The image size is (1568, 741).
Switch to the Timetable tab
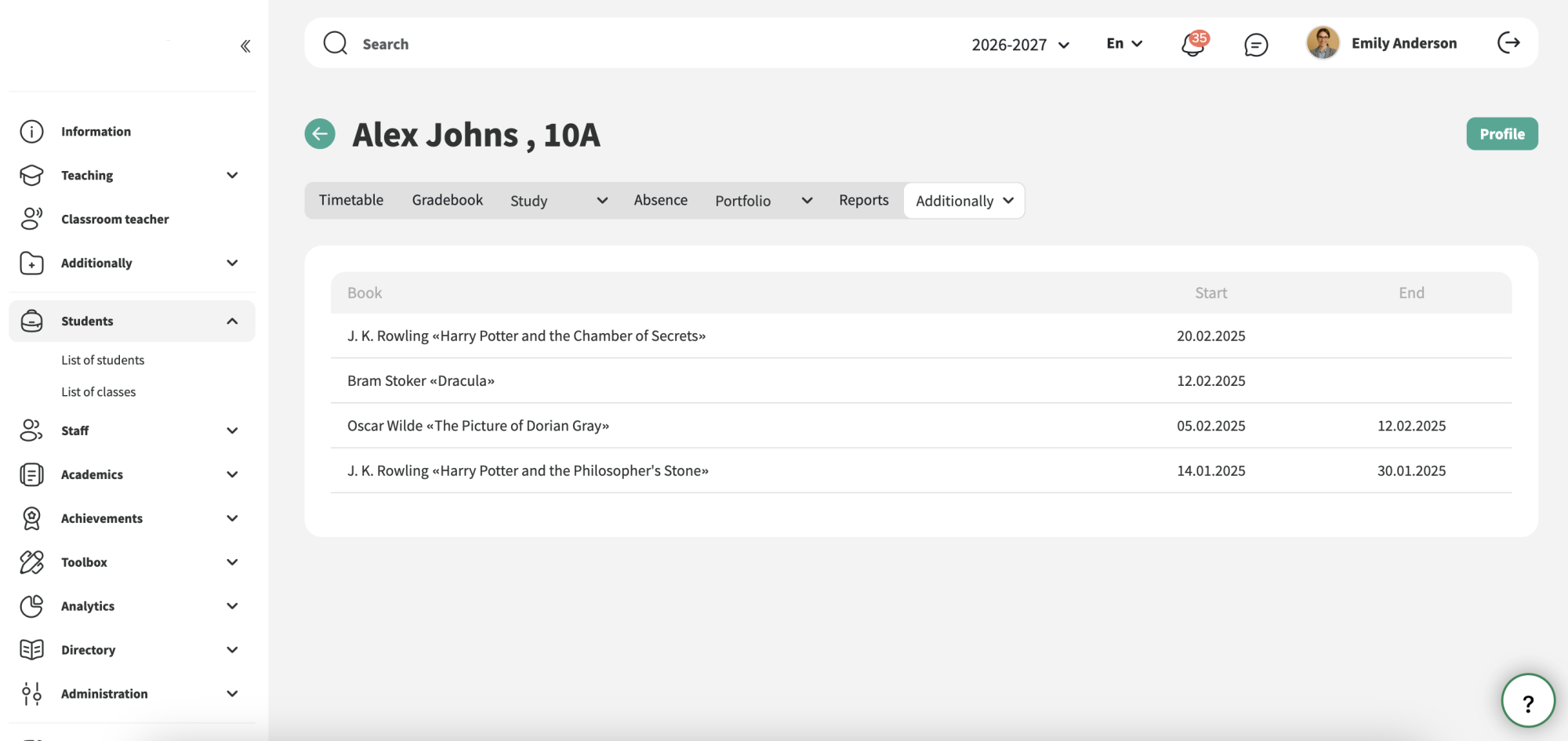point(351,201)
